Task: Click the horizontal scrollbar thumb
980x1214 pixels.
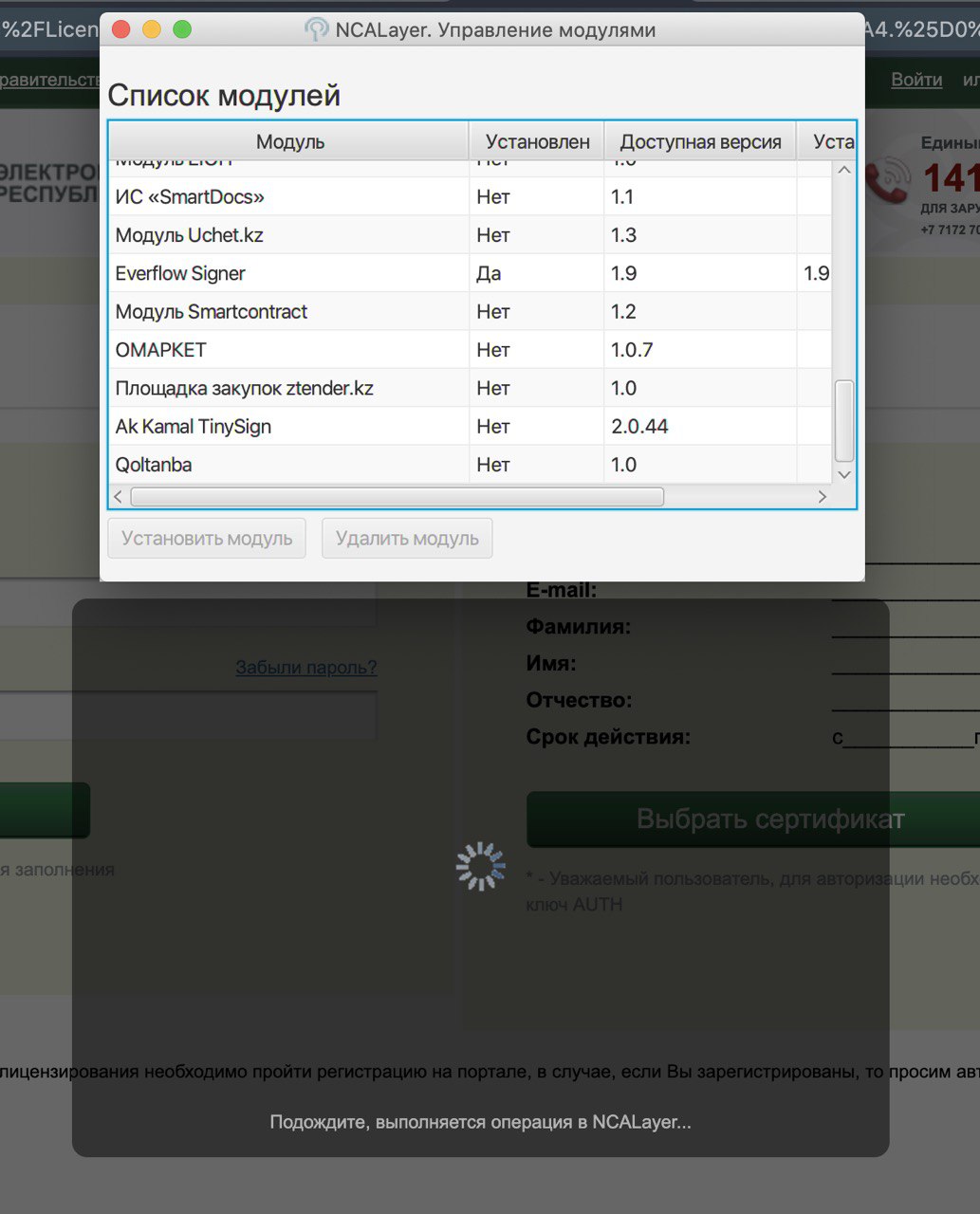Action: (397, 496)
